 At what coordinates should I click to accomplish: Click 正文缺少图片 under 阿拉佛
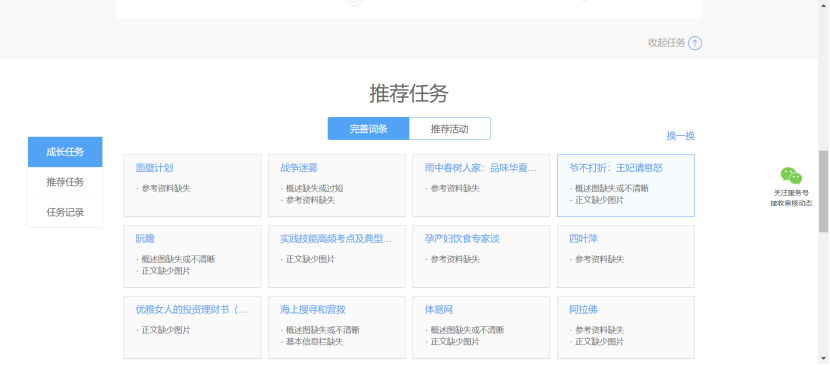599,342
